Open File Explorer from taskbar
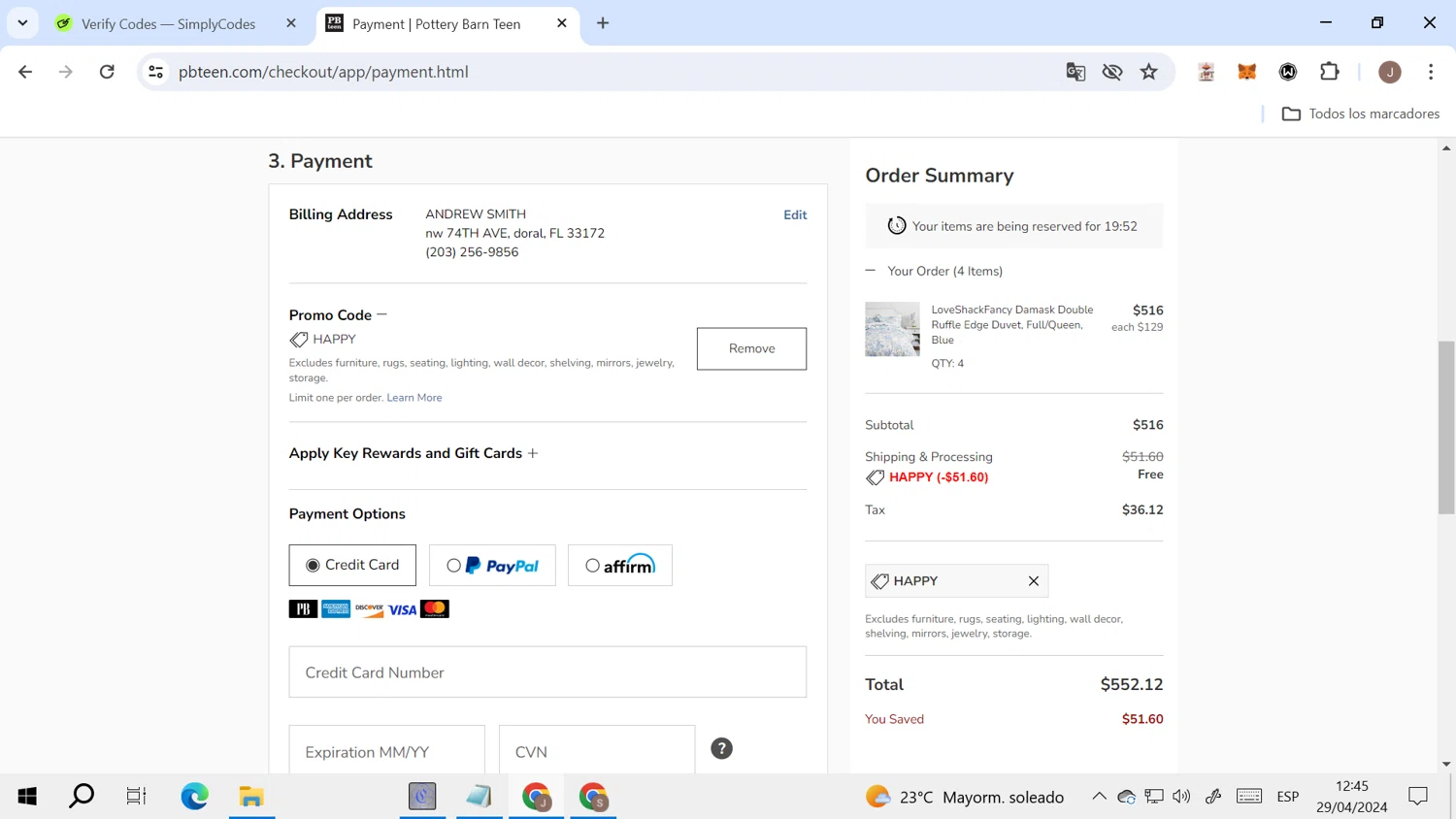The image size is (1456, 819). pyautogui.click(x=251, y=797)
